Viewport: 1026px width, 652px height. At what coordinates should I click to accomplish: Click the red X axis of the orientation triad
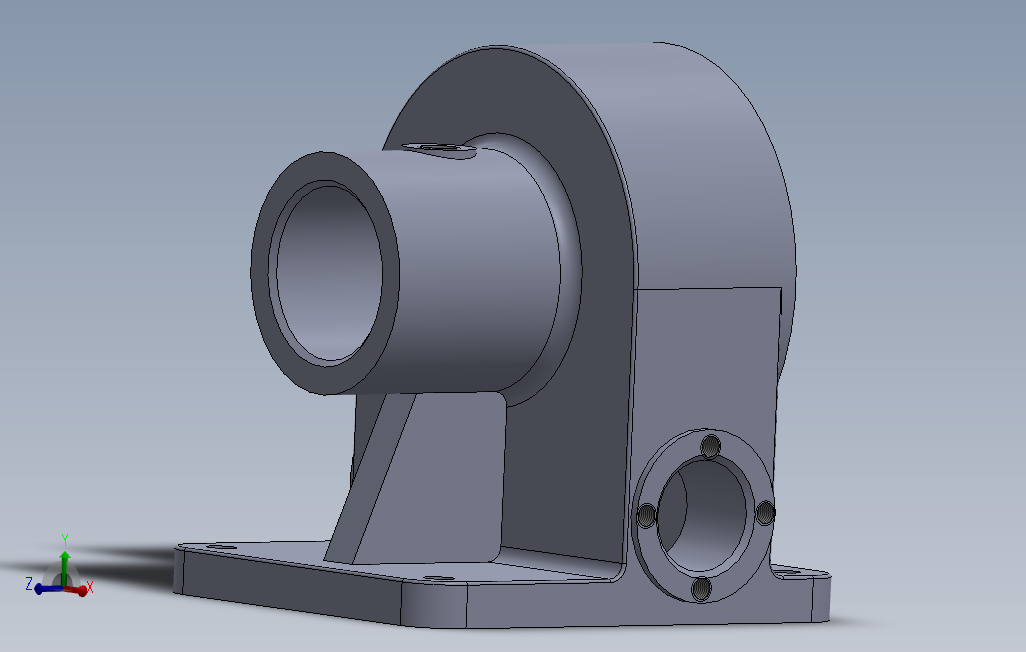pos(77,590)
